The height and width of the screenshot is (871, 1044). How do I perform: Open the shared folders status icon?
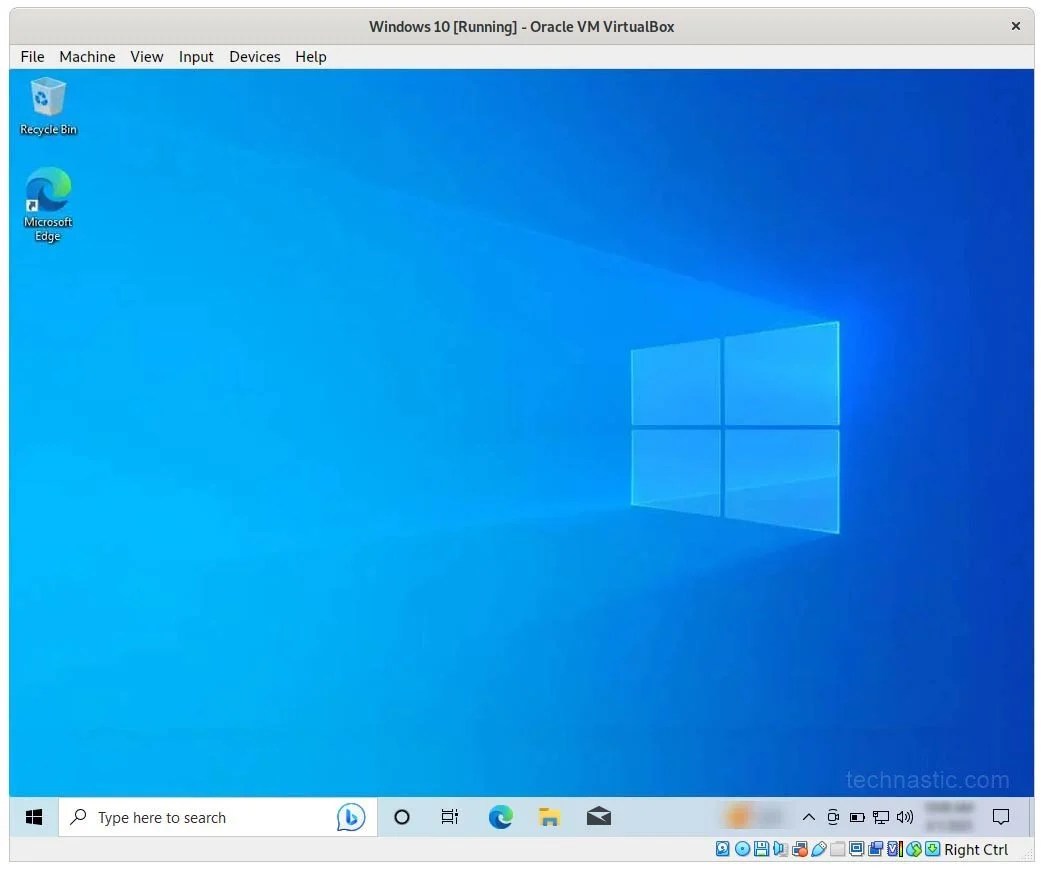838,849
